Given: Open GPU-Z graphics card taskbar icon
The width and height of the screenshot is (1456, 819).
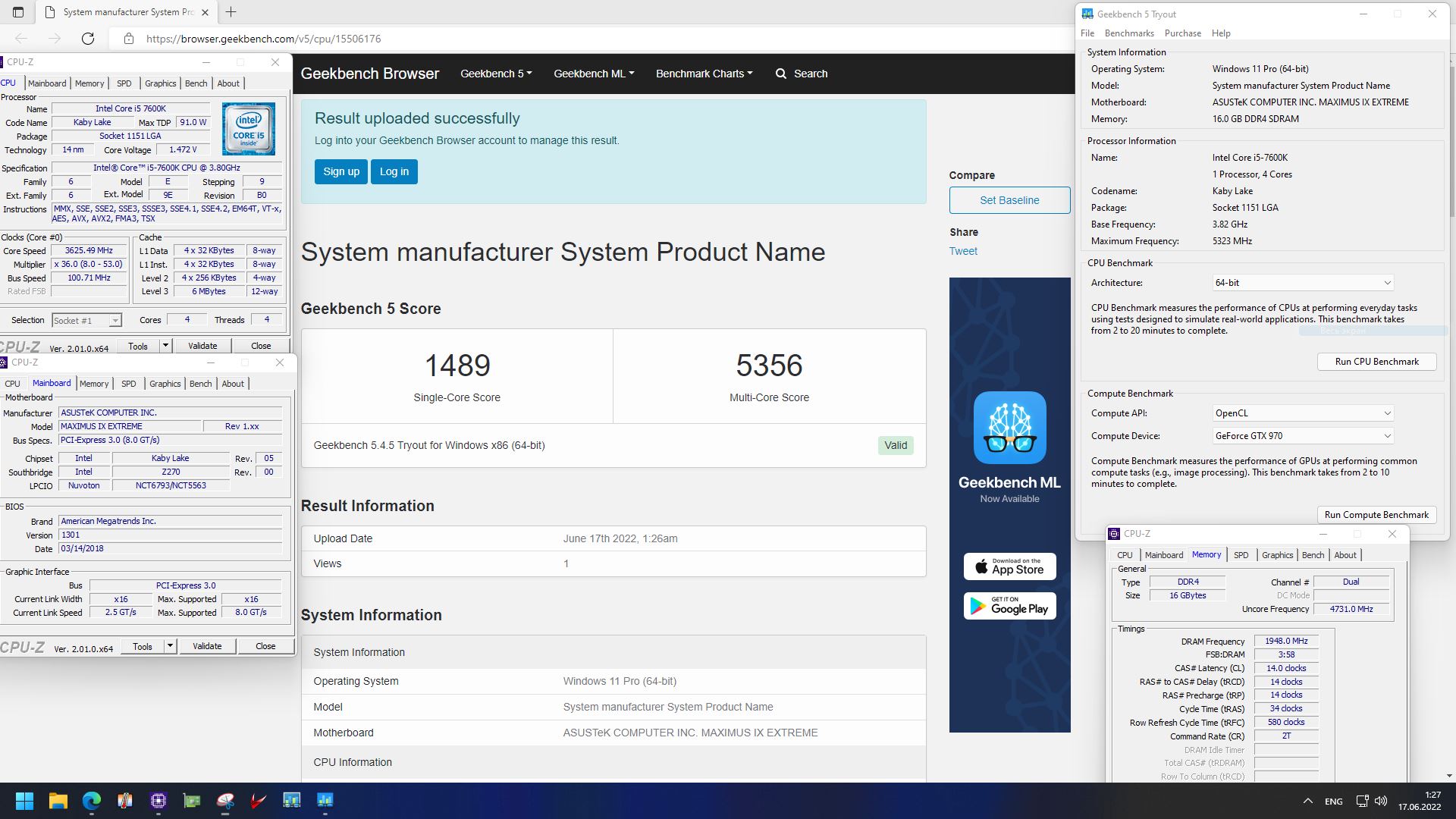Looking at the screenshot, I should [x=192, y=800].
